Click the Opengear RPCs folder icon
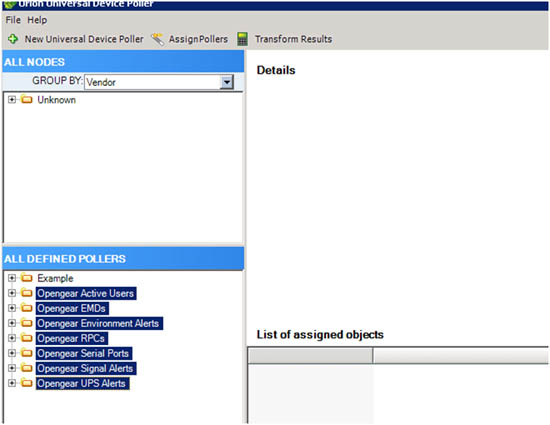The image size is (550, 425). [x=27, y=338]
